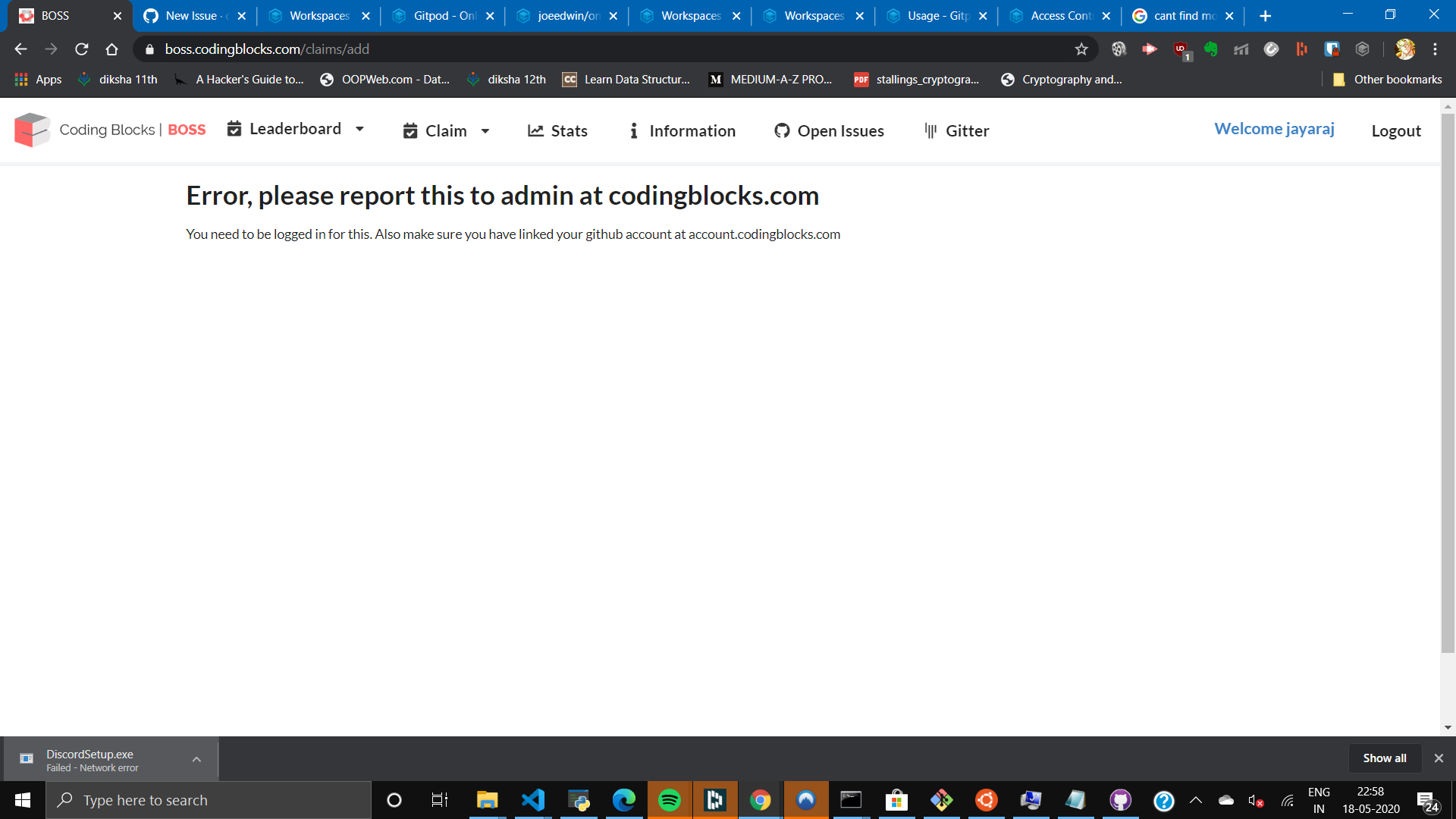Click the taskbar clock showing 22:58

click(1371, 800)
